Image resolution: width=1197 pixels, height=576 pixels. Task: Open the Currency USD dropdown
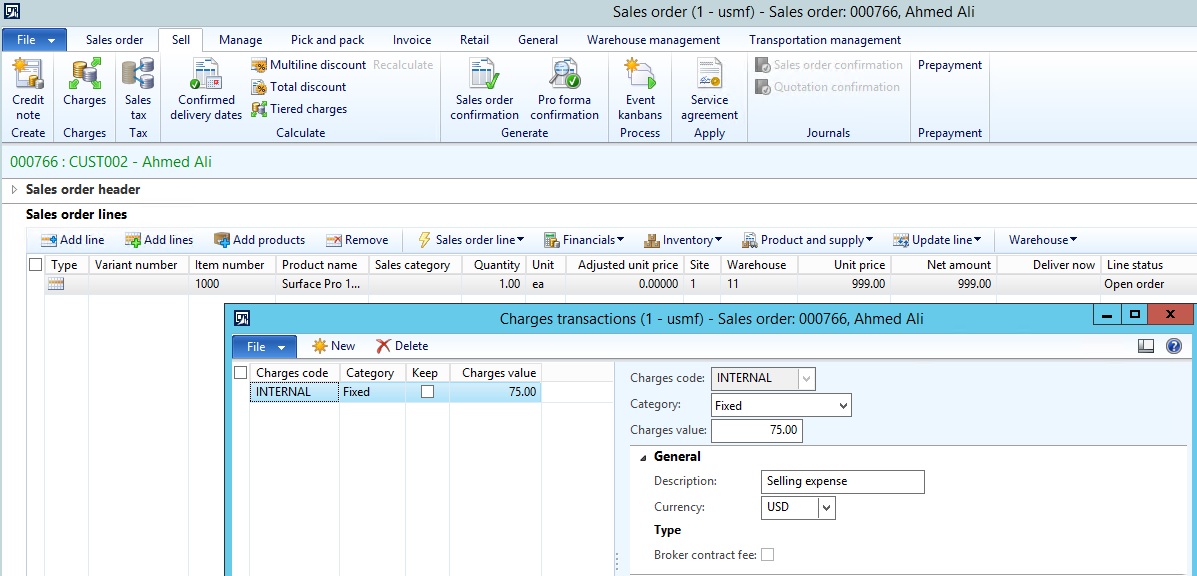click(826, 508)
